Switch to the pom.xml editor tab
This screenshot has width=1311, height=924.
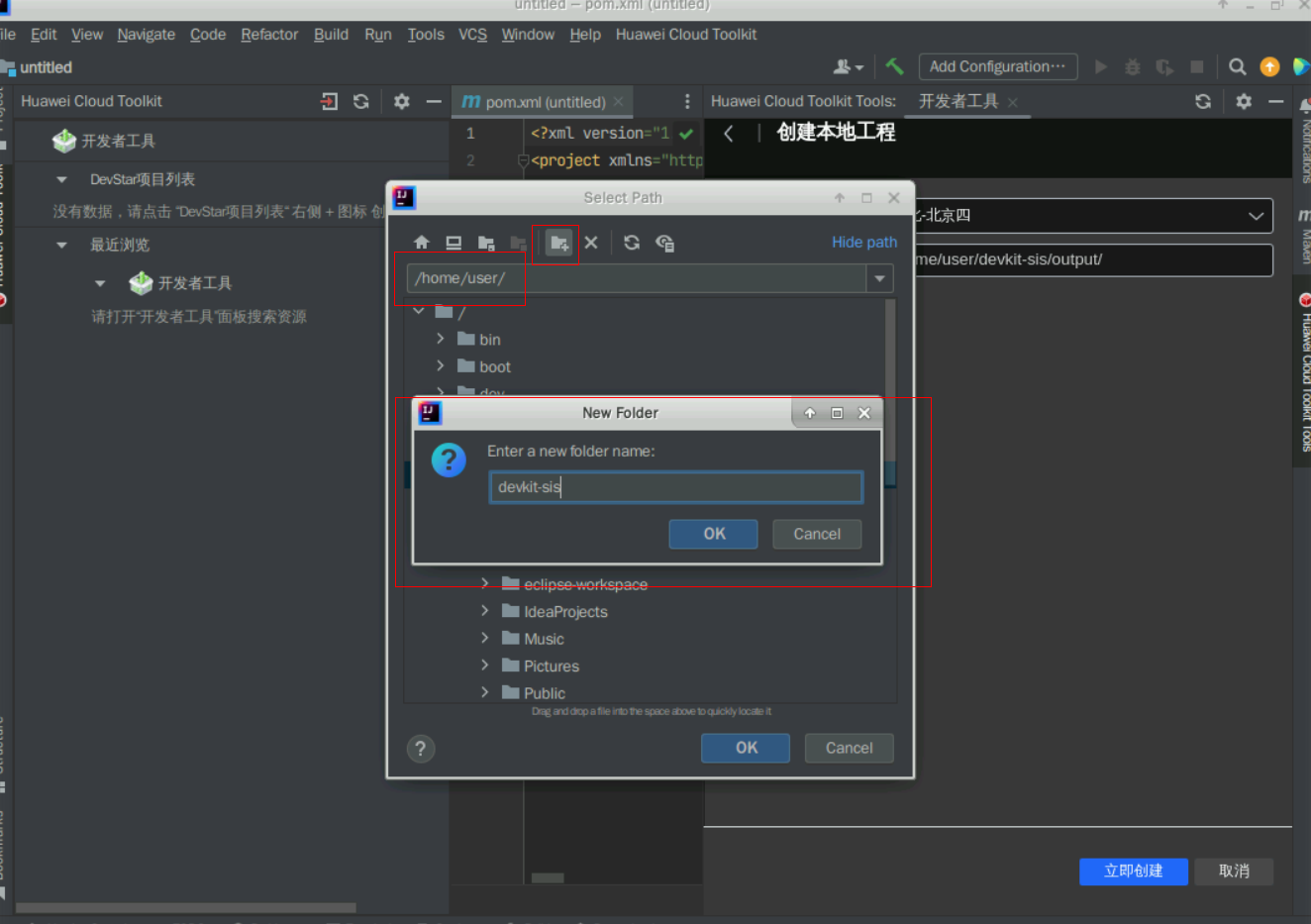pos(544,102)
